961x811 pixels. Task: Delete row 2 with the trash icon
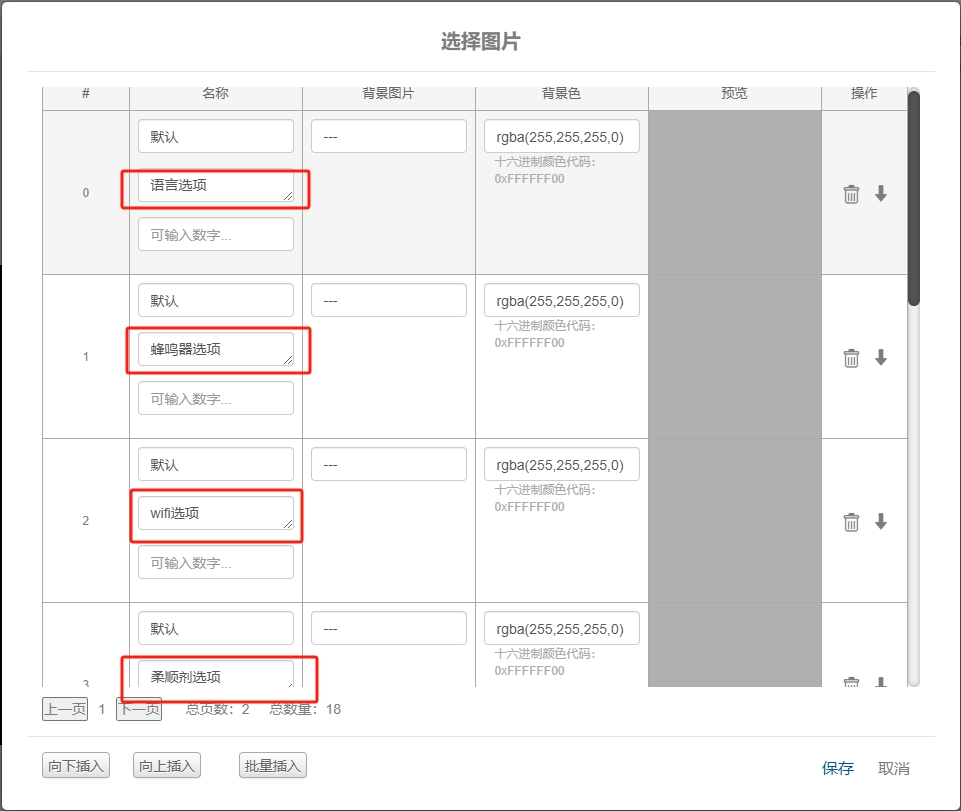click(x=851, y=522)
